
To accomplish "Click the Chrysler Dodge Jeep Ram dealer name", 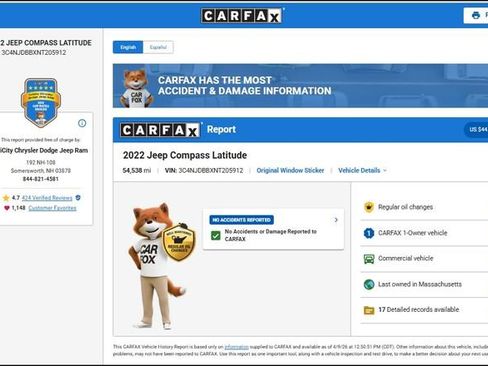I will 44,150.
